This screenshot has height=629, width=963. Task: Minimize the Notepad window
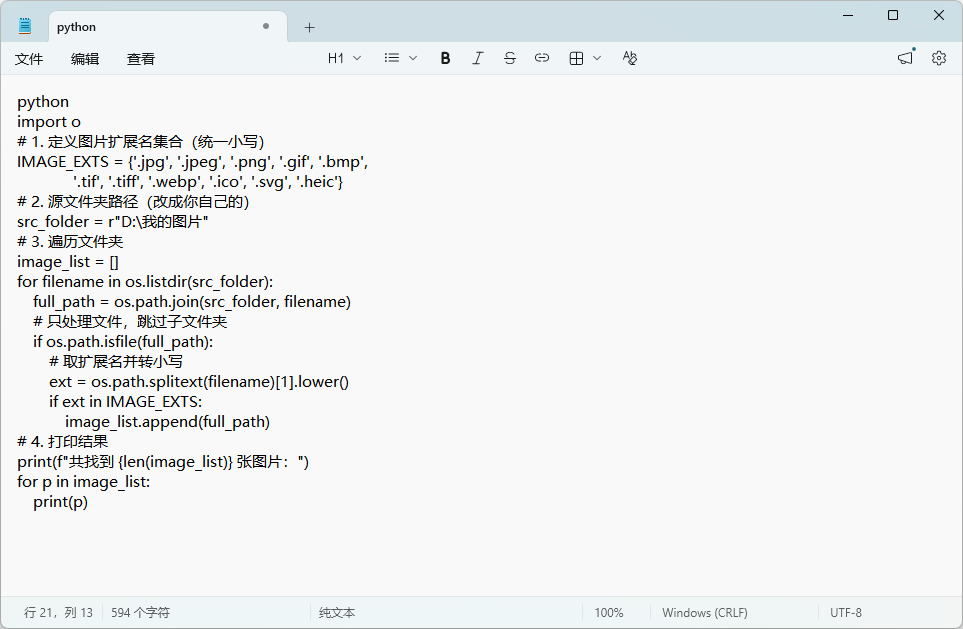point(848,15)
